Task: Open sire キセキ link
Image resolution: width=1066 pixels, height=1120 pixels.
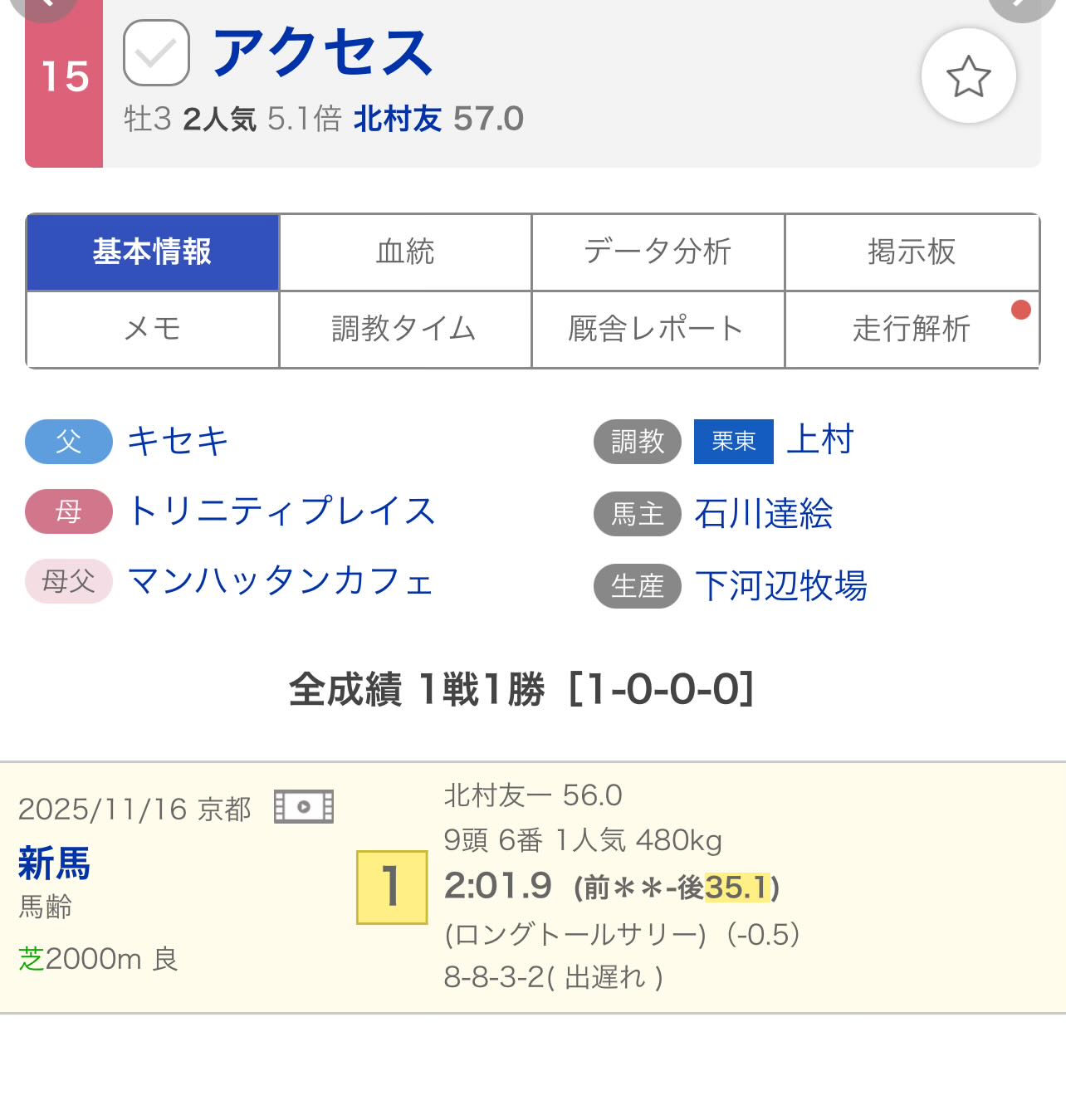Action: pyautogui.click(x=178, y=441)
